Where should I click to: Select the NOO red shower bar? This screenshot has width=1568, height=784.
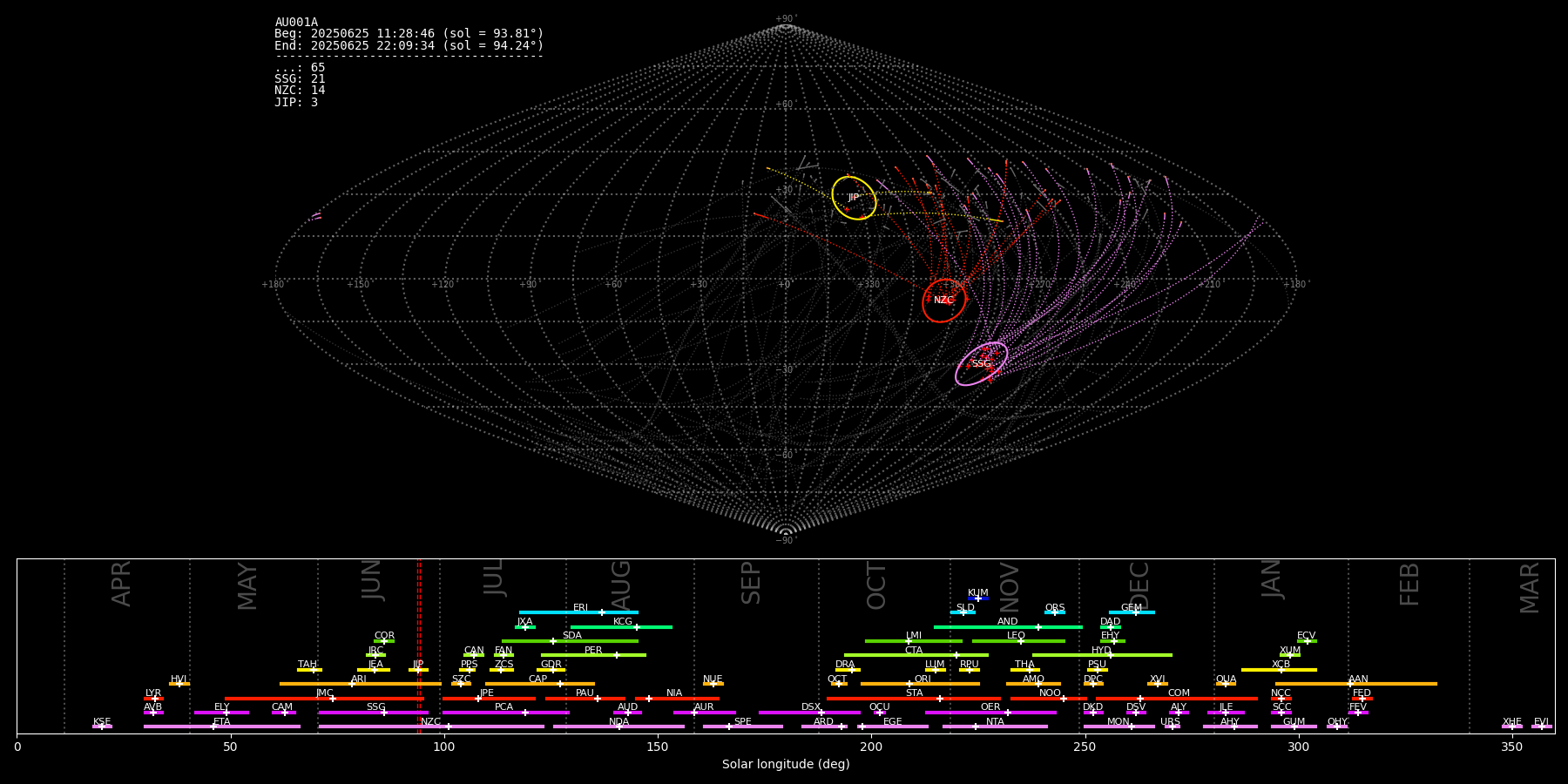1049,698
